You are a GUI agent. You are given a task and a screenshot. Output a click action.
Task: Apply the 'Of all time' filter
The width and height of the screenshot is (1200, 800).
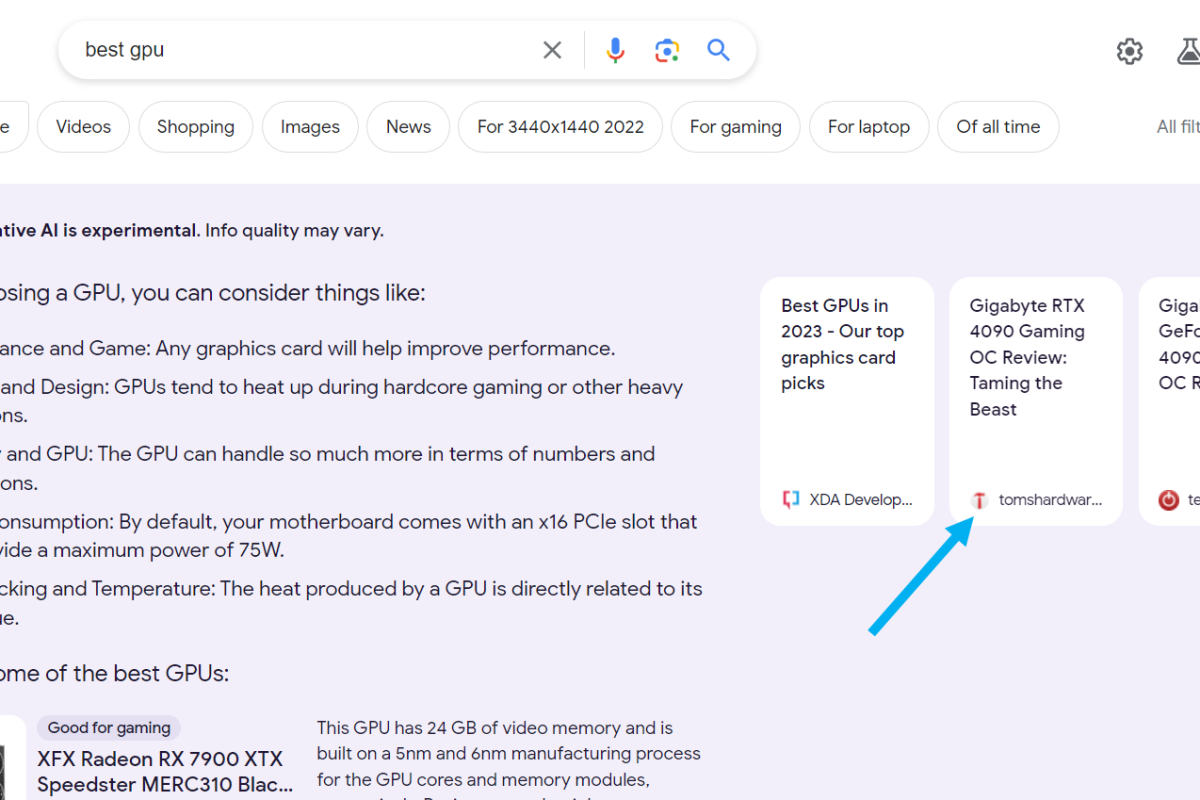click(x=998, y=127)
